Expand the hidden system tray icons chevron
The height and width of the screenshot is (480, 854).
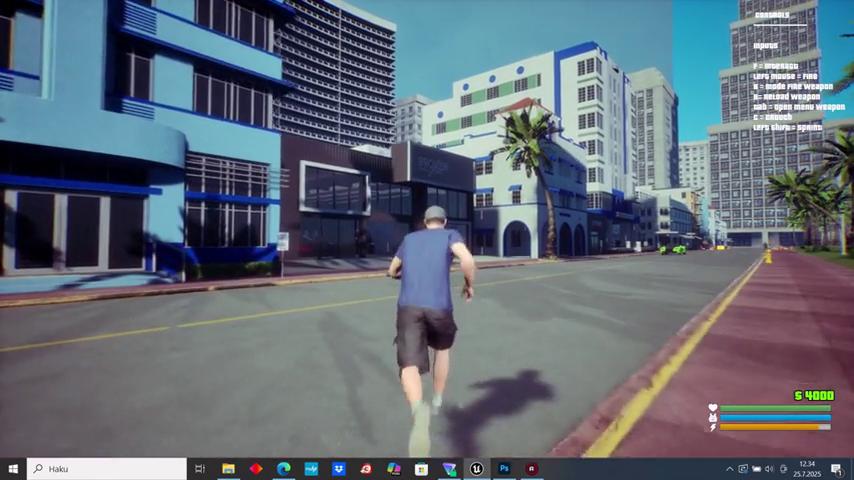click(729, 469)
